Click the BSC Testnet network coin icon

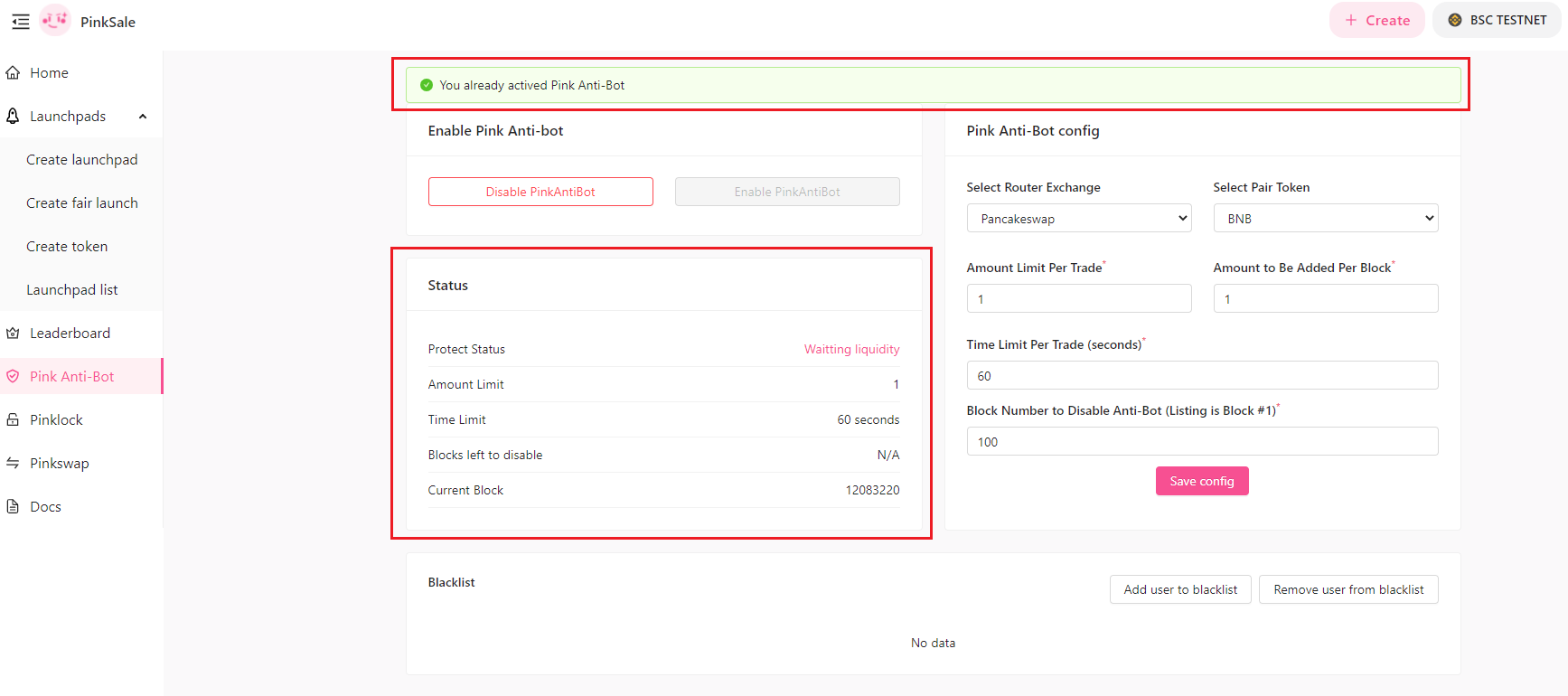click(1455, 20)
